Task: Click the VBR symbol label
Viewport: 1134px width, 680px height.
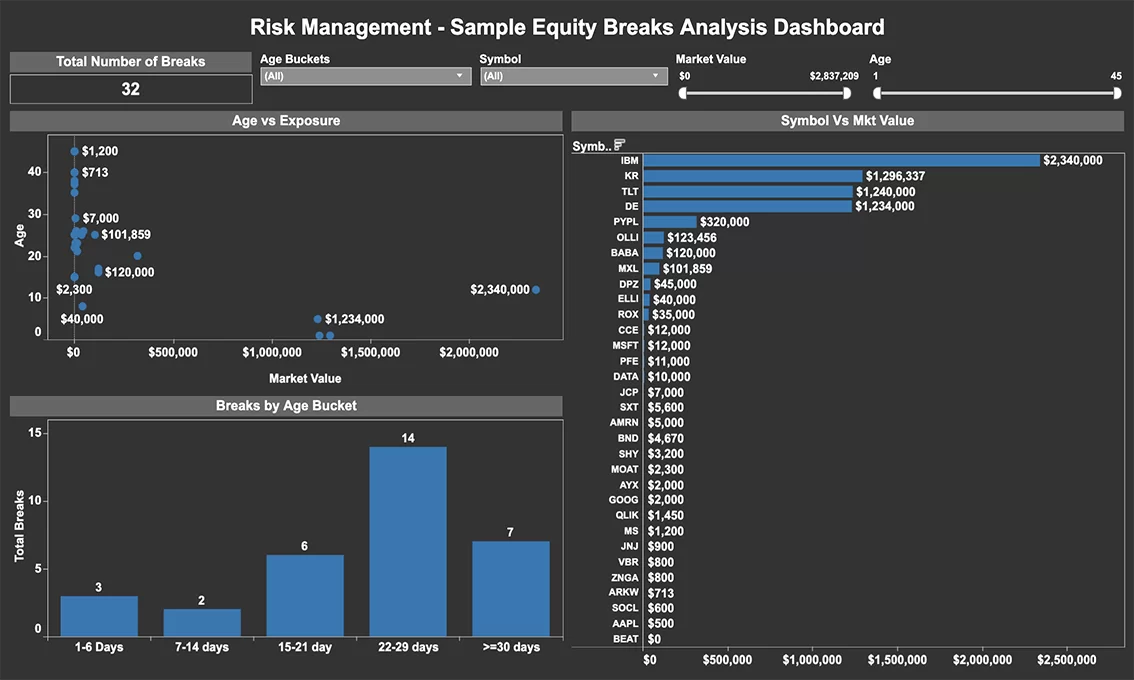Action: 628,562
